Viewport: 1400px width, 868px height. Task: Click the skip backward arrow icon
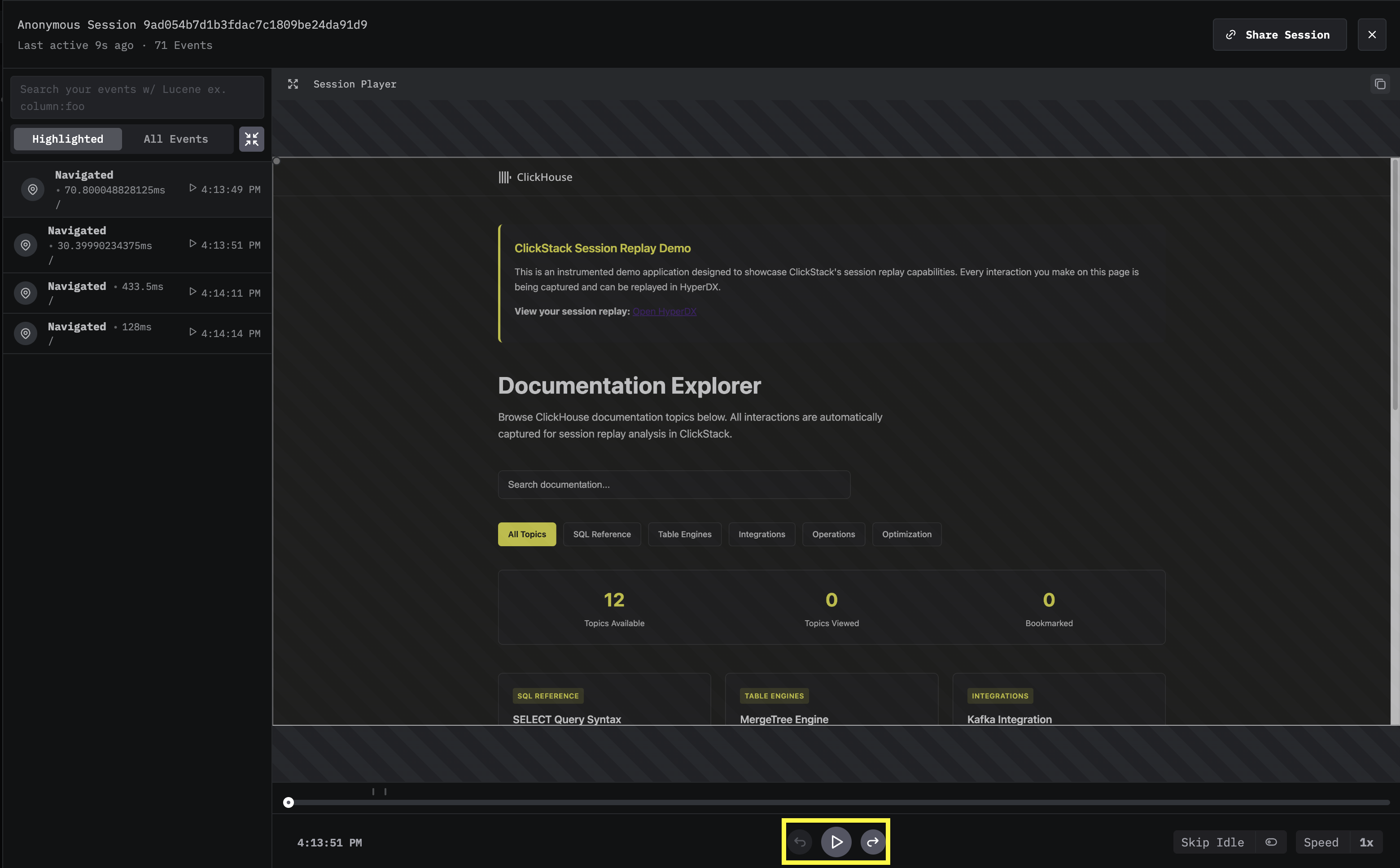pos(800,842)
